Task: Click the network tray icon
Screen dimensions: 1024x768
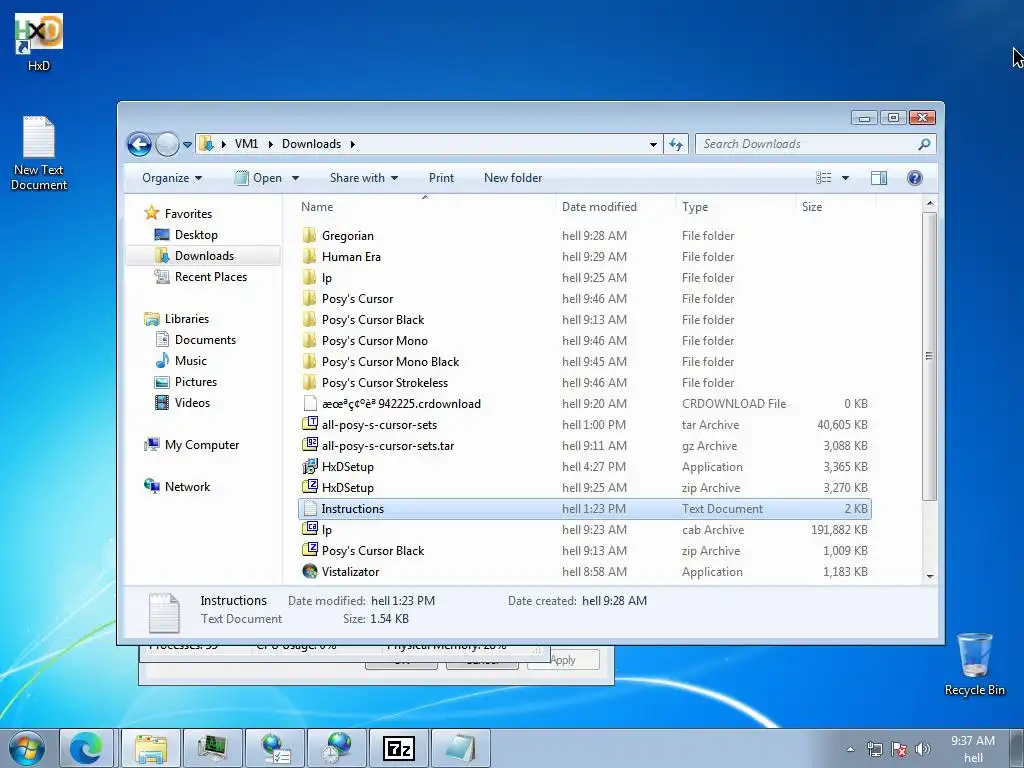Action: (874, 749)
